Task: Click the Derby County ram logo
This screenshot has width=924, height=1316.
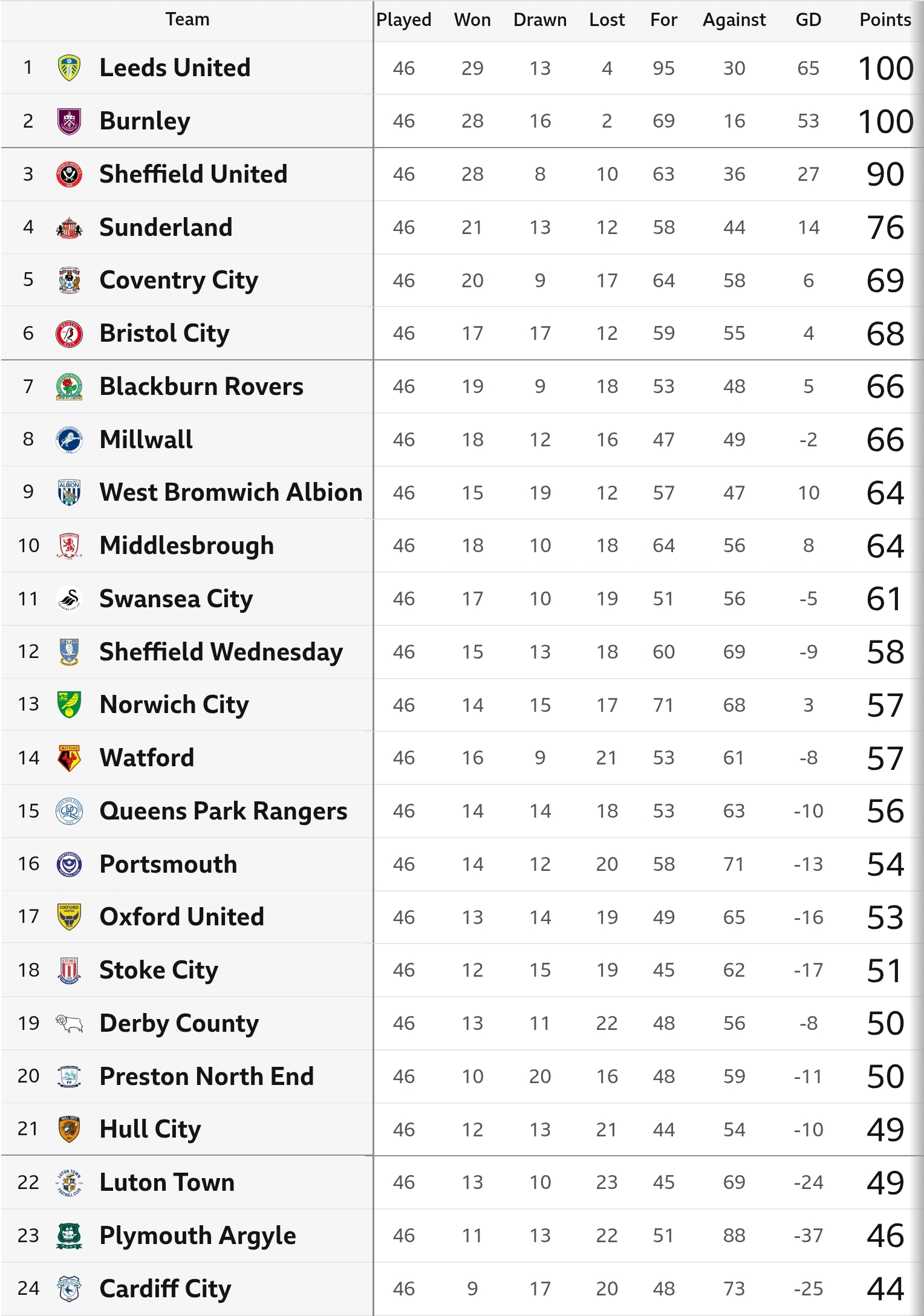Action: click(70, 1023)
